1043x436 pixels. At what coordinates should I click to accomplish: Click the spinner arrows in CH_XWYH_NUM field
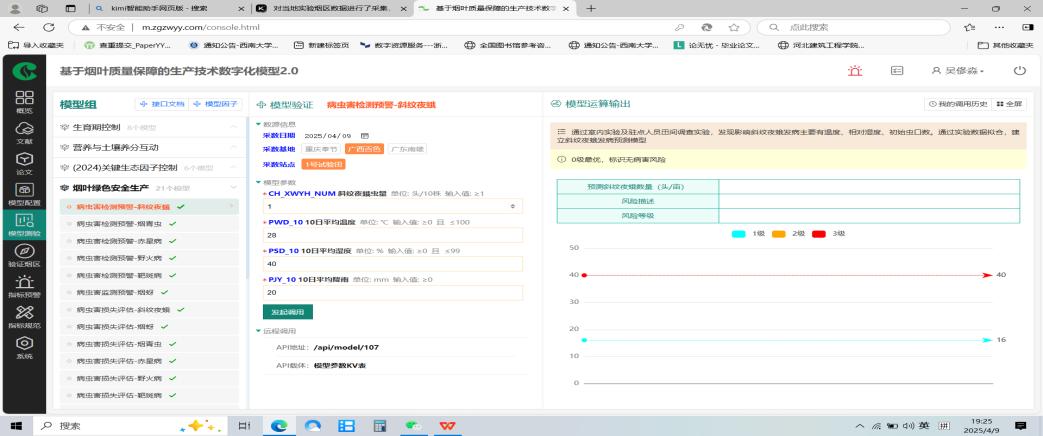pos(512,207)
